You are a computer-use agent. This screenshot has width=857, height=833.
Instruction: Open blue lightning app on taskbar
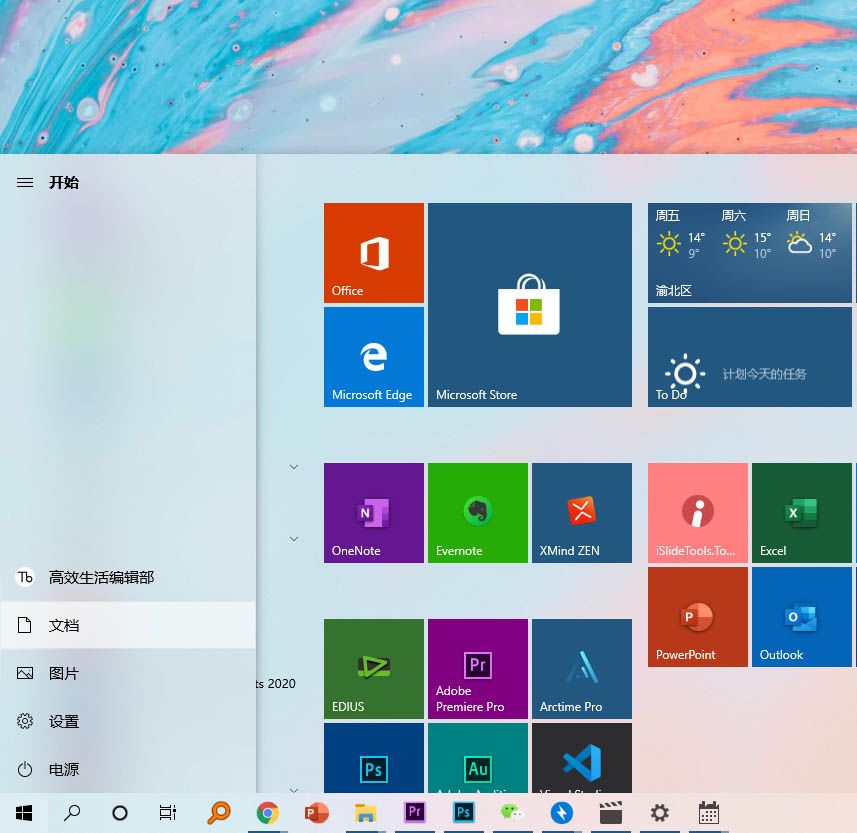[561, 813]
